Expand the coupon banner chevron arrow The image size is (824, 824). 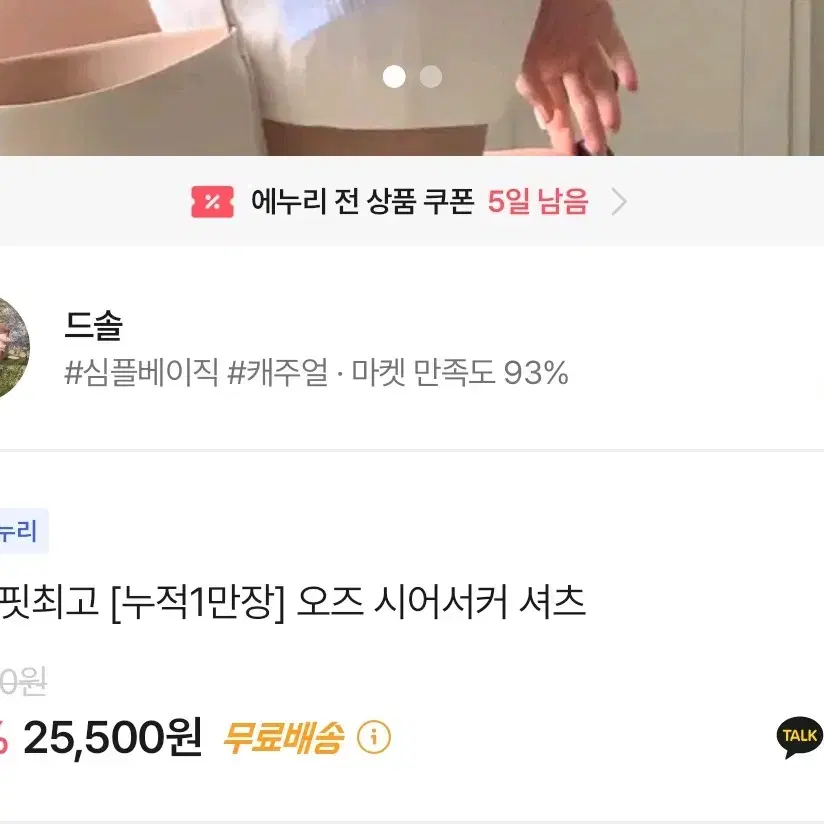click(619, 202)
